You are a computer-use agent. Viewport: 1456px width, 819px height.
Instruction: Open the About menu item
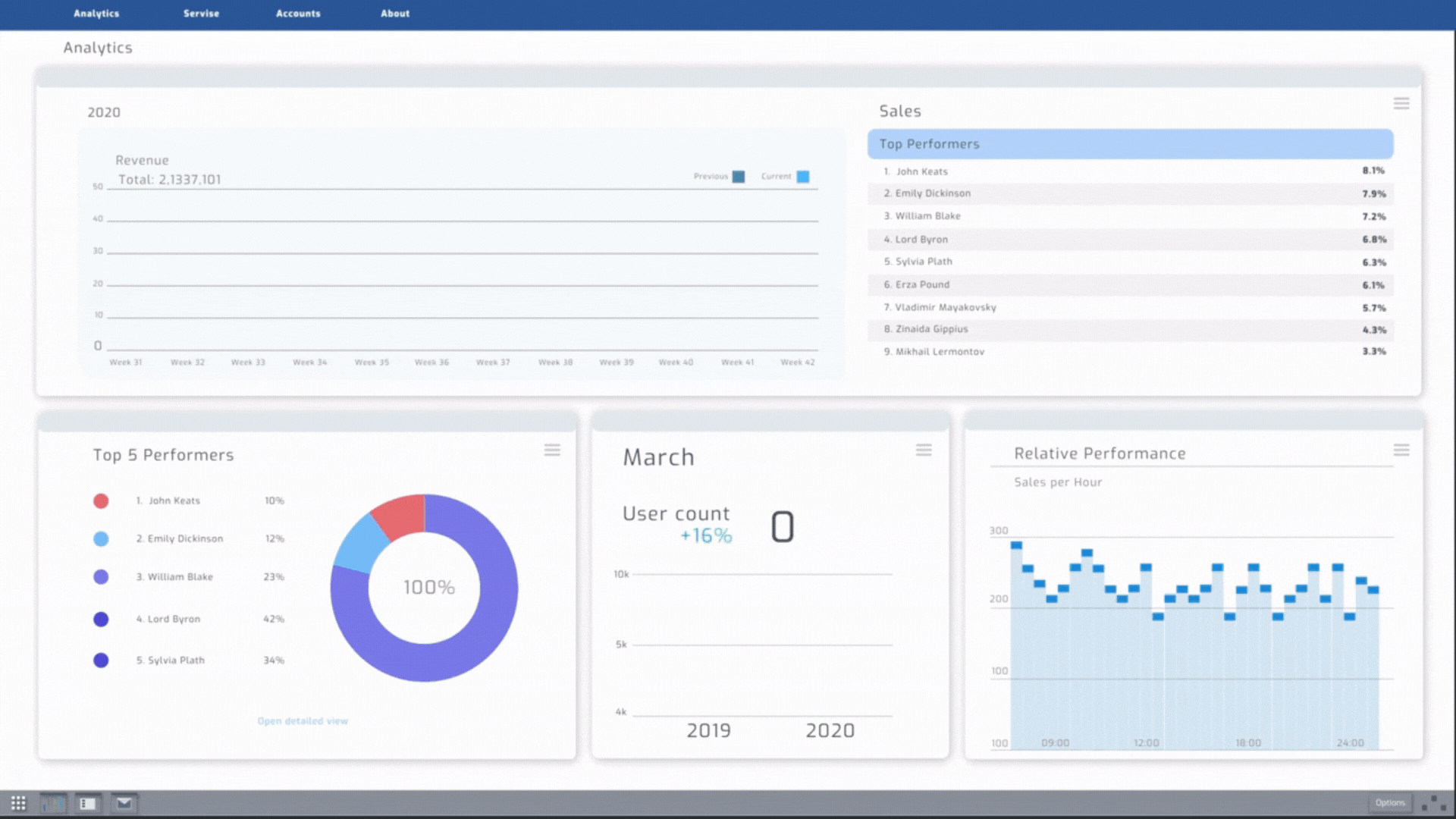coord(395,14)
